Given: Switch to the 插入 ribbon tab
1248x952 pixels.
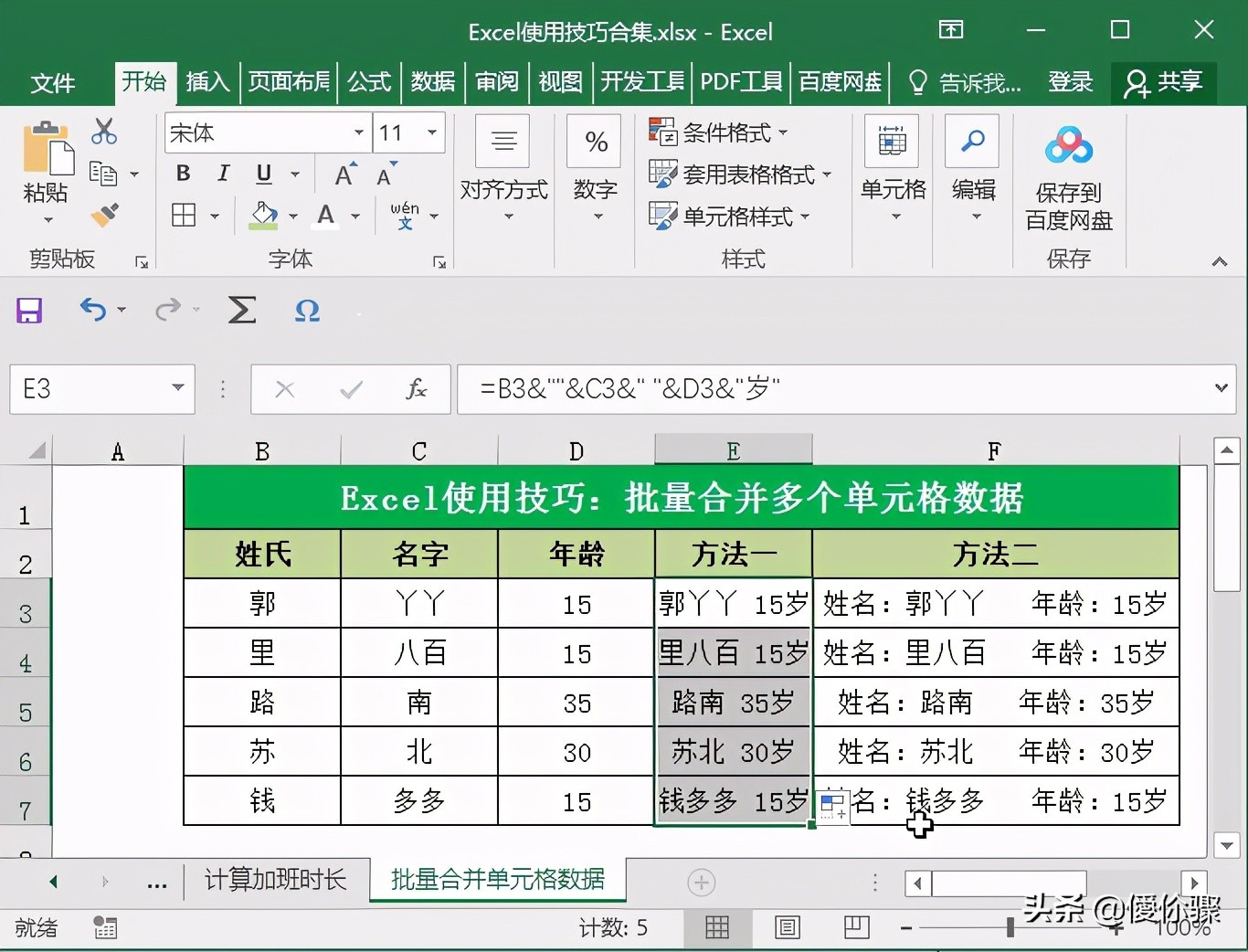Looking at the screenshot, I should point(207,82).
